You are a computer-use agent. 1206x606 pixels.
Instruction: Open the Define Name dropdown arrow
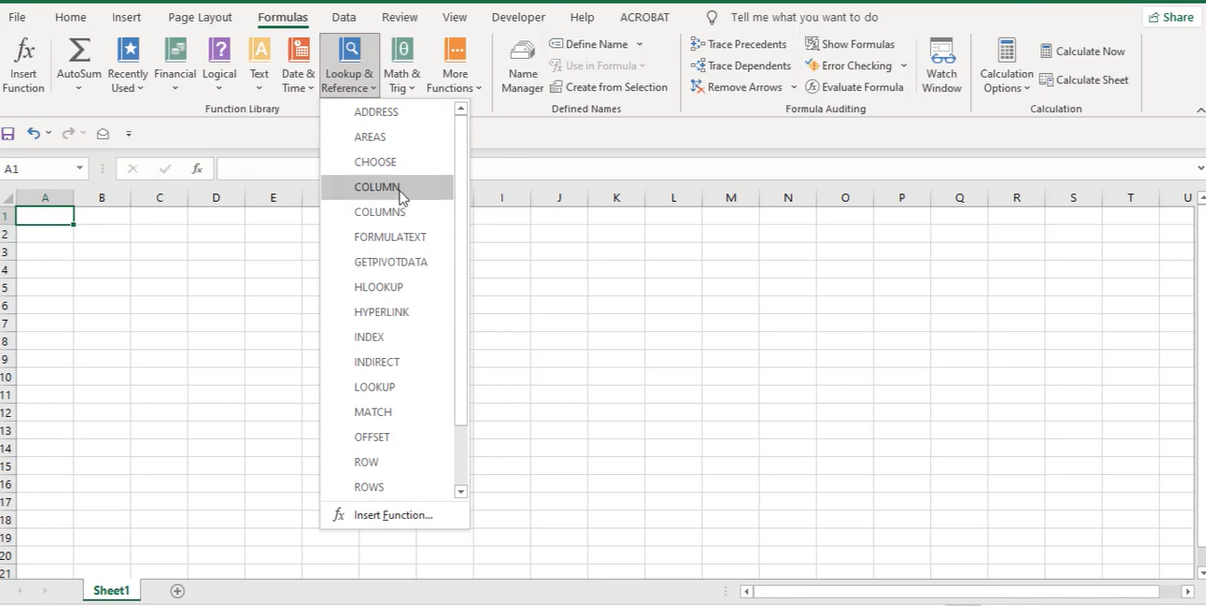[x=639, y=44]
